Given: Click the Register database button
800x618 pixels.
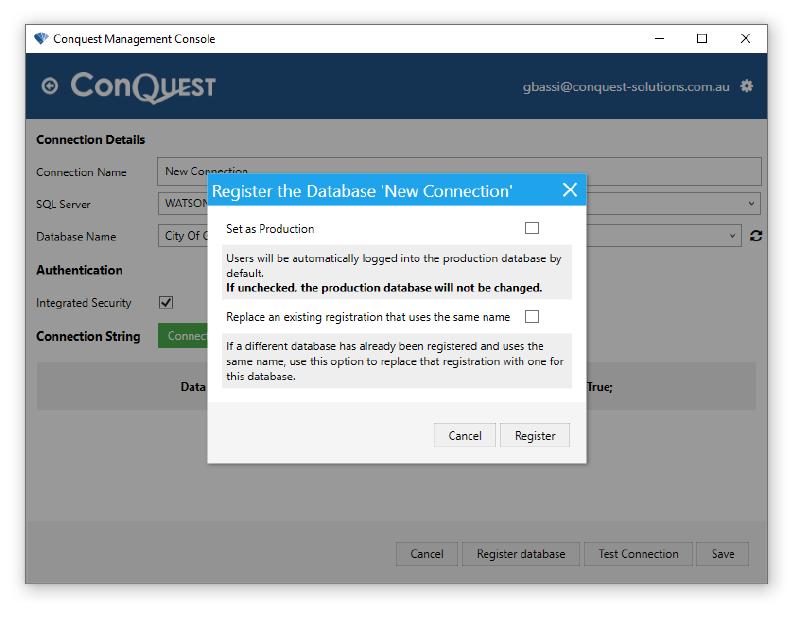Looking at the screenshot, I should [x=521, y=554].
